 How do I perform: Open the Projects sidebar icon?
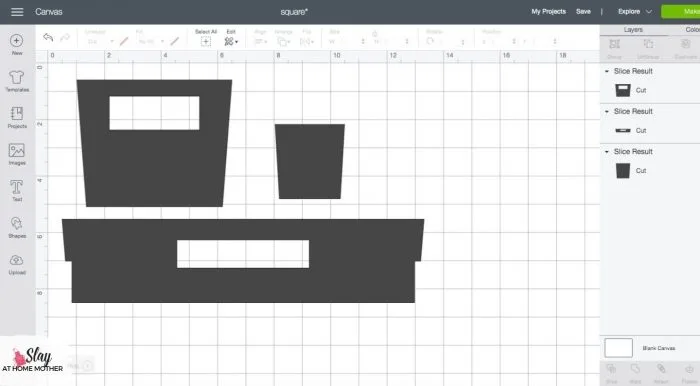tap(17, 117)
